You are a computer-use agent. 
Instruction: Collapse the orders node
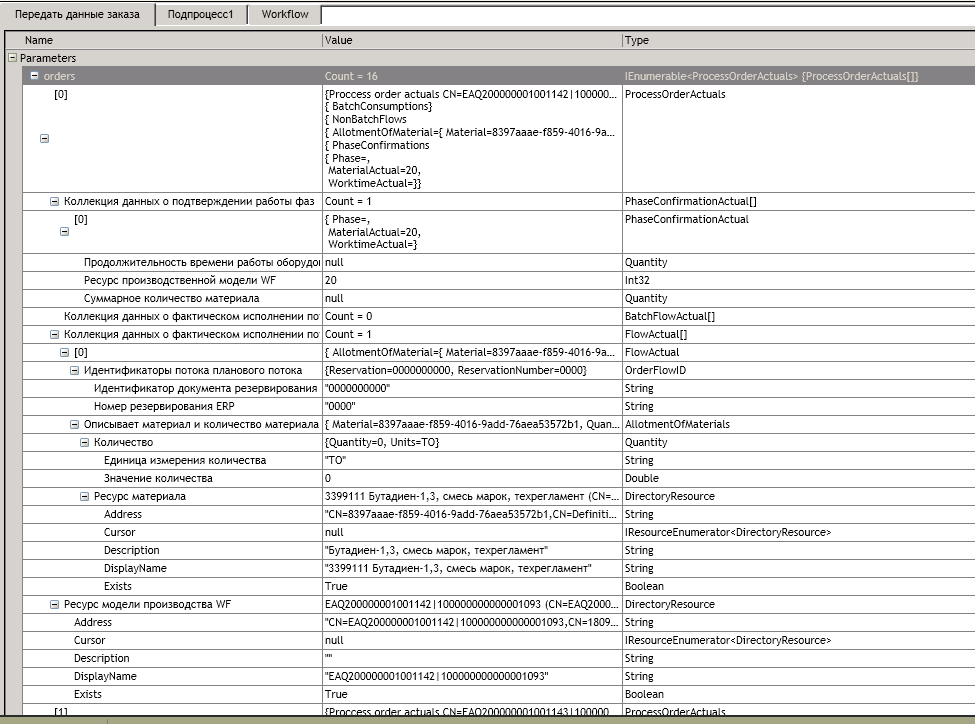coord(34,76)
